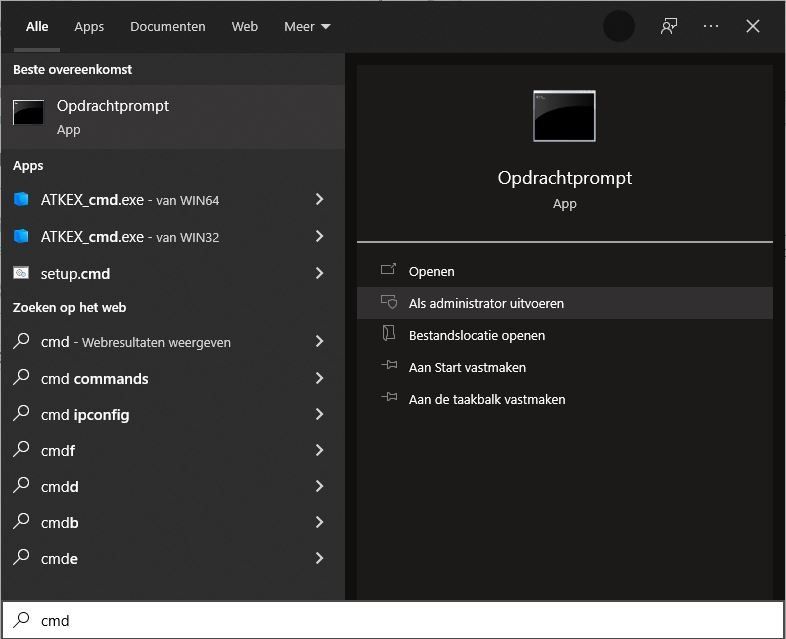Click the magnifier icon beside cmdd
Image resolution: width=786 pixels, height=639 pixels.
pyautogui.click(x=21, y=485)
